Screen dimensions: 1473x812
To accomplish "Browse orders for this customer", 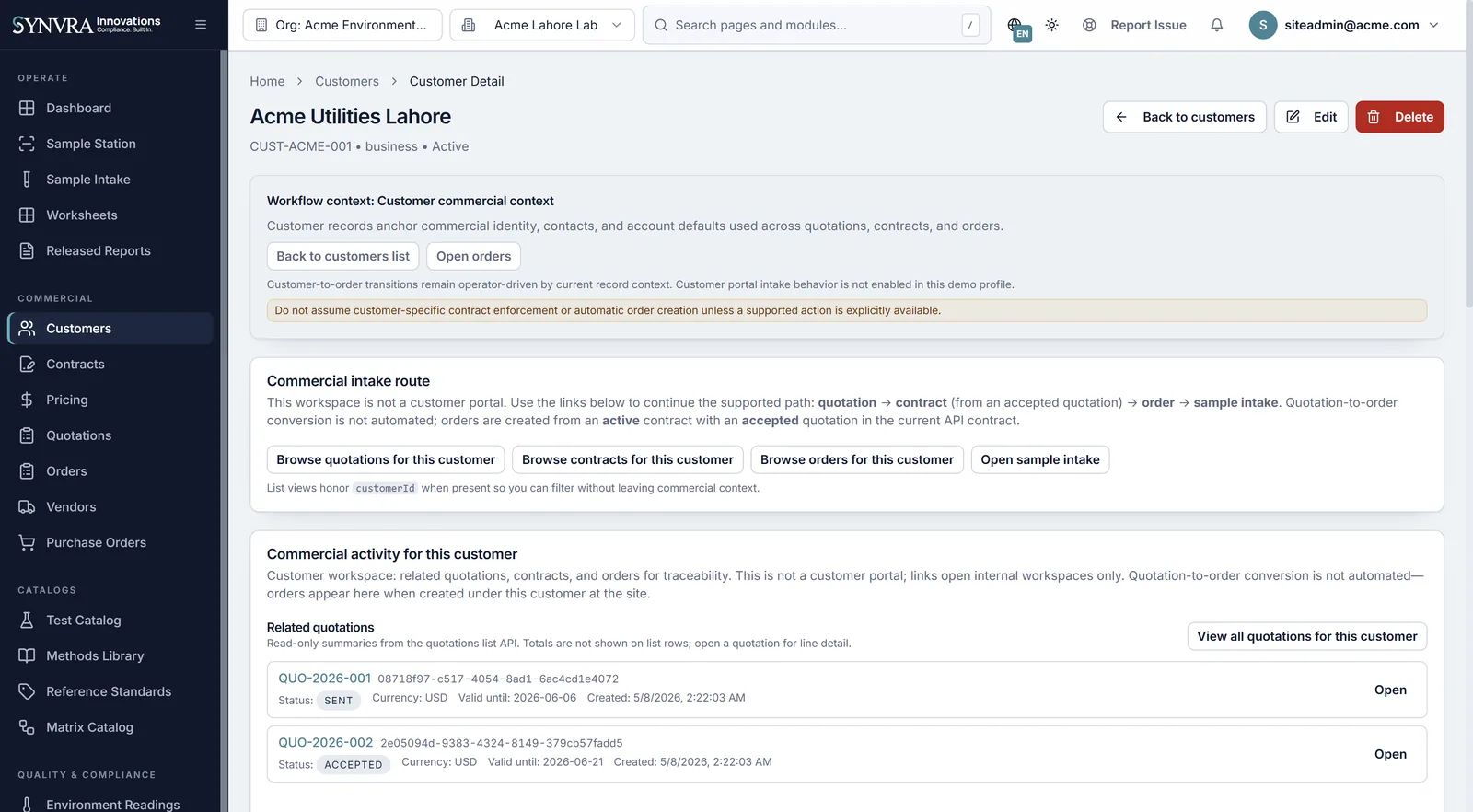I will pyautogui.click(x=857, y=459).
